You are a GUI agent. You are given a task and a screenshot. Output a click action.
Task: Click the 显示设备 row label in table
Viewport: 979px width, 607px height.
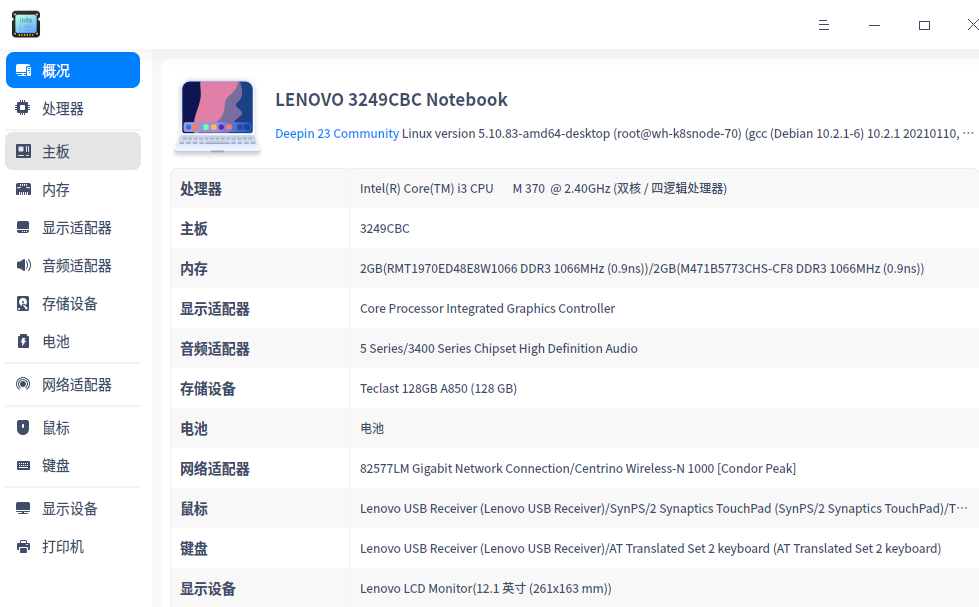(207, 588)
